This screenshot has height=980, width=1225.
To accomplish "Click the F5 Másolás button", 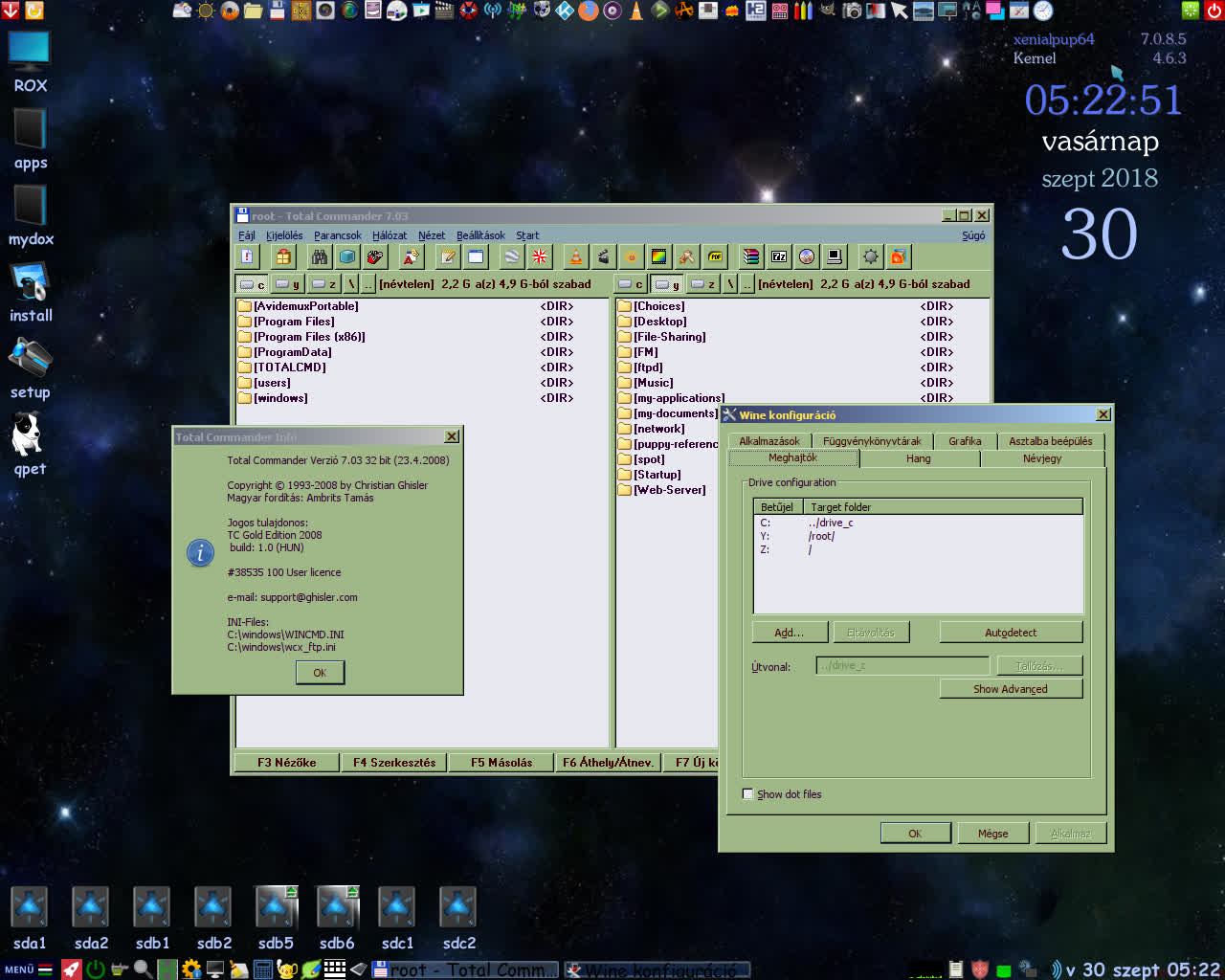I will tap(501, 763).
